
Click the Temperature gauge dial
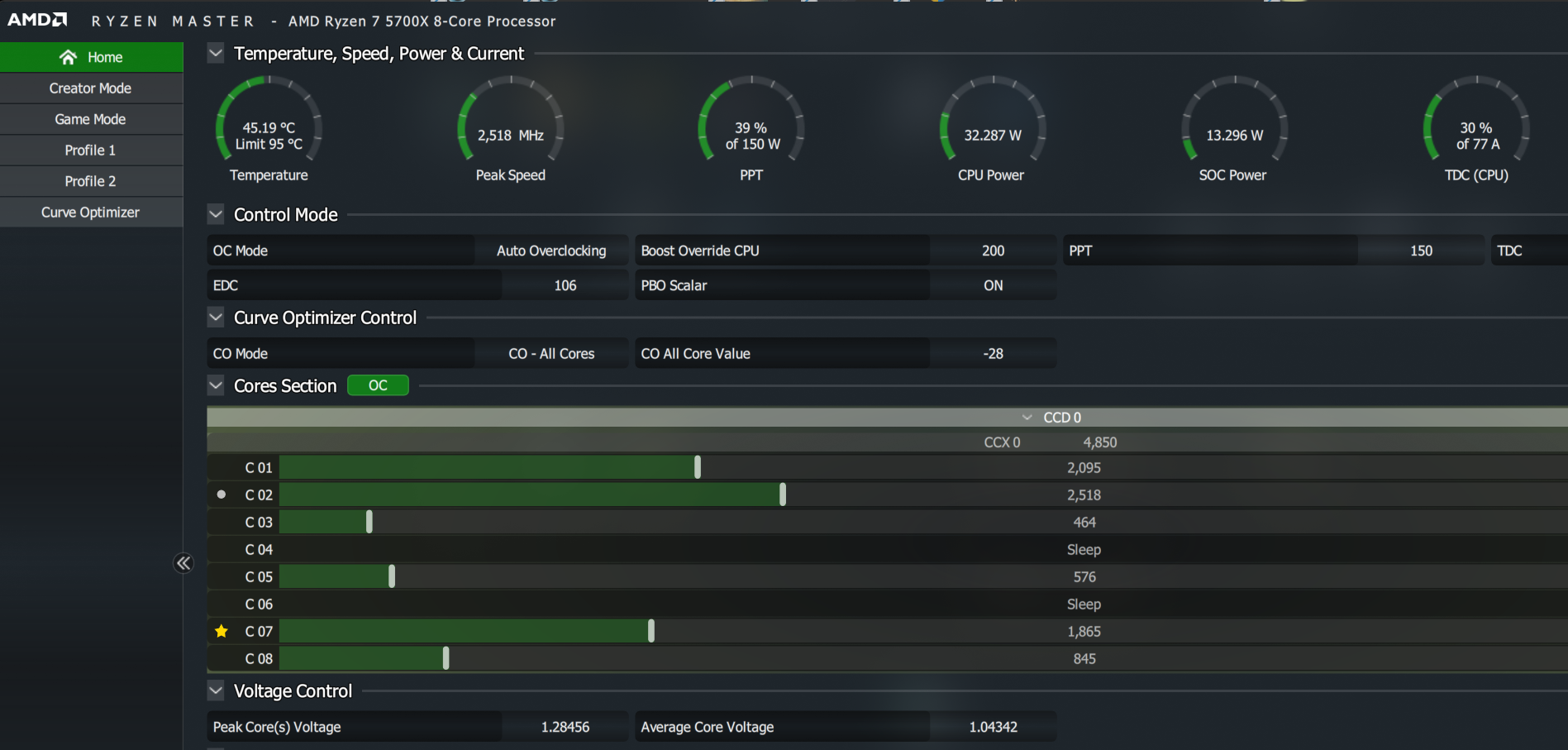(x=269, y=119)
